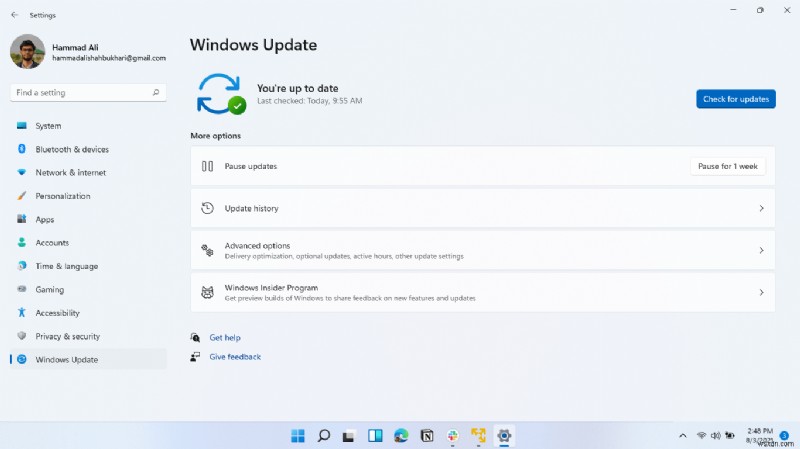The image size is (800, 449).
Task: Click the Bluetooth icon in the sidebar
Action: tap(21, 148)
